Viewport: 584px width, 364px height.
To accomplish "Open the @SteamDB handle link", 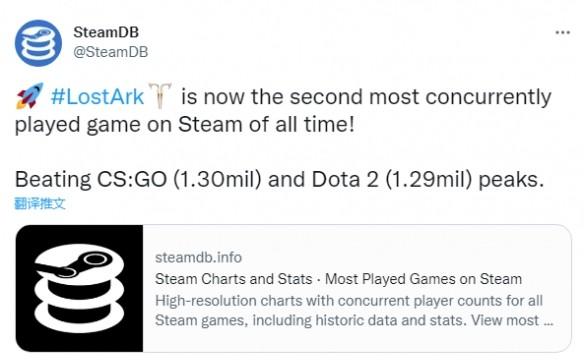I will pyautogui.click(x=111, y=52).
